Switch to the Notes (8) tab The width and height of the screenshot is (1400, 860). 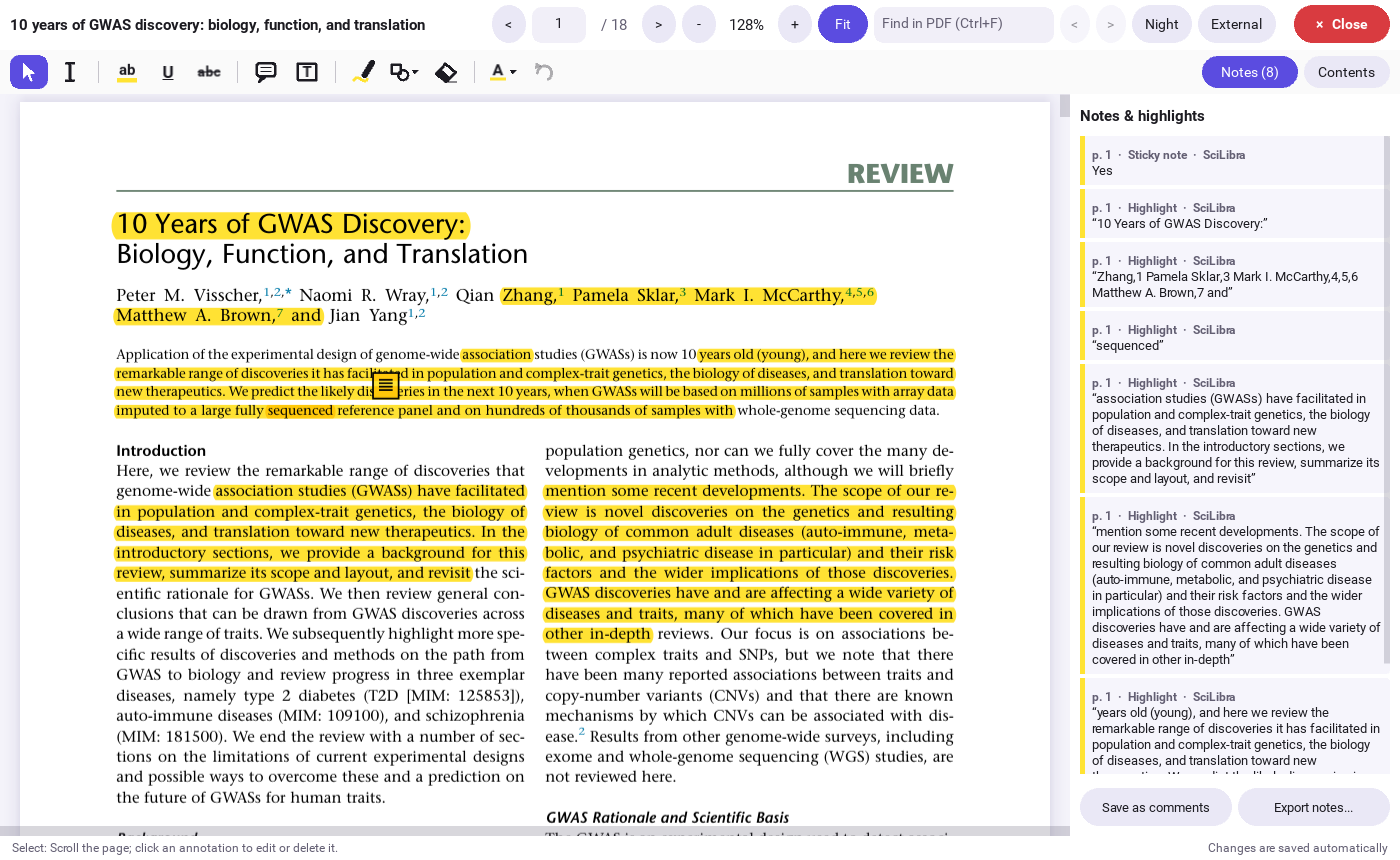tap(1250, 72)
